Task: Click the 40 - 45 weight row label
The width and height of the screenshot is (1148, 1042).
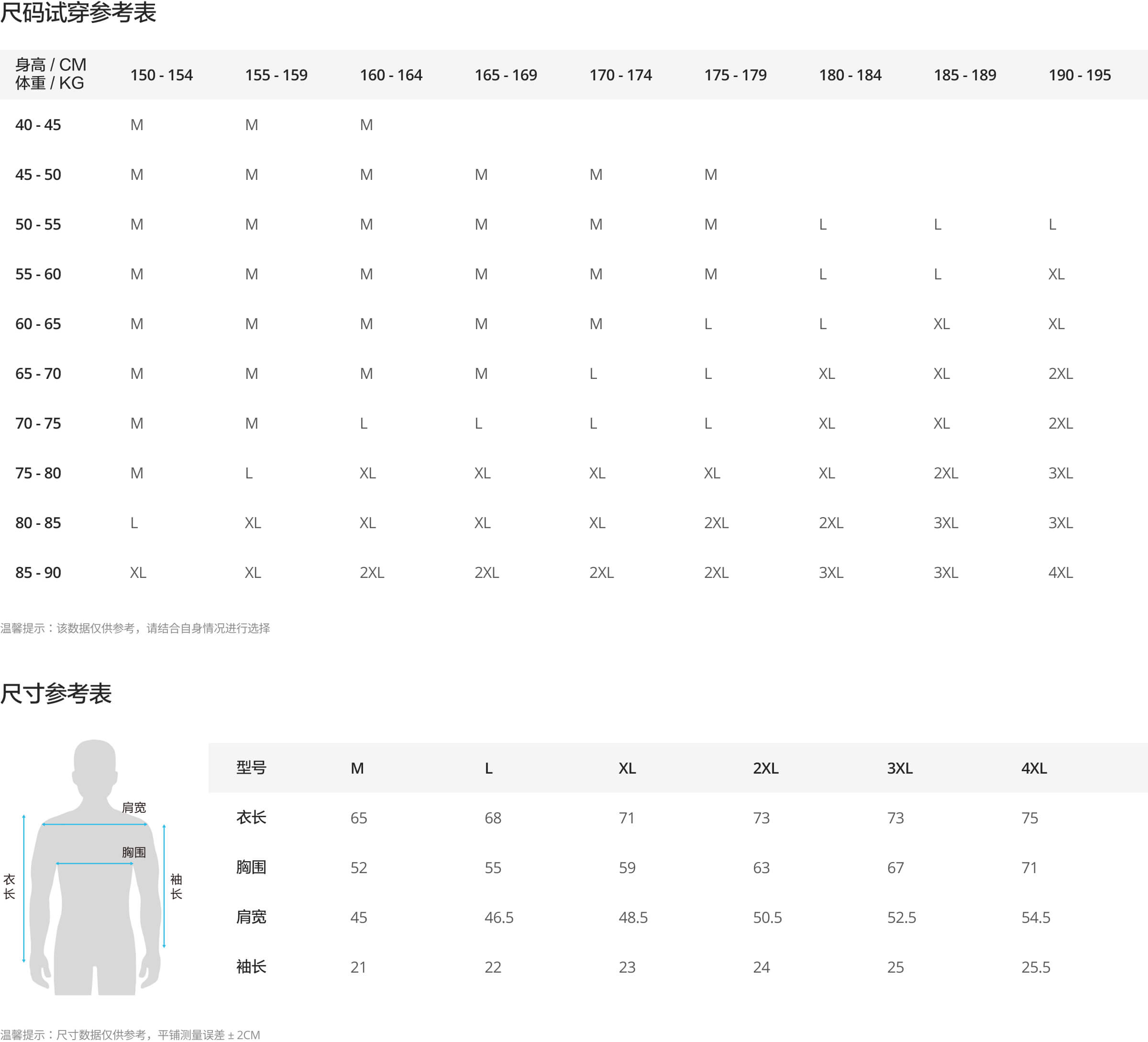Action: pyautogui.click(x=38, y=125)
